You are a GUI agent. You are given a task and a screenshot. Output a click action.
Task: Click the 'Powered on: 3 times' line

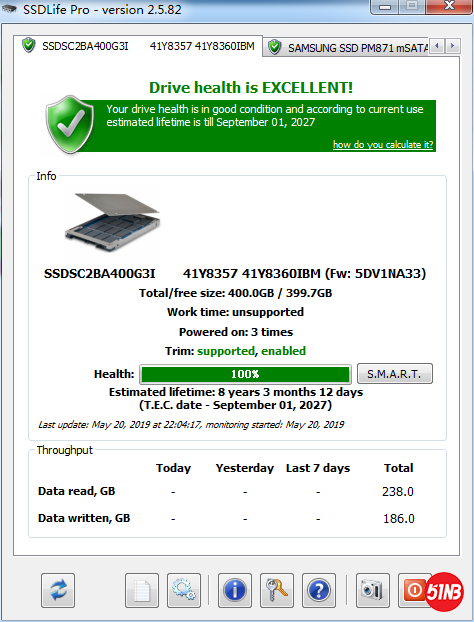(236, 332)
